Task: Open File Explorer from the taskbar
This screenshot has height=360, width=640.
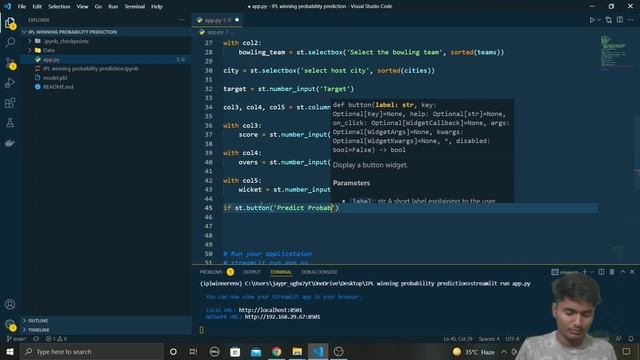Action: point(297,351)
